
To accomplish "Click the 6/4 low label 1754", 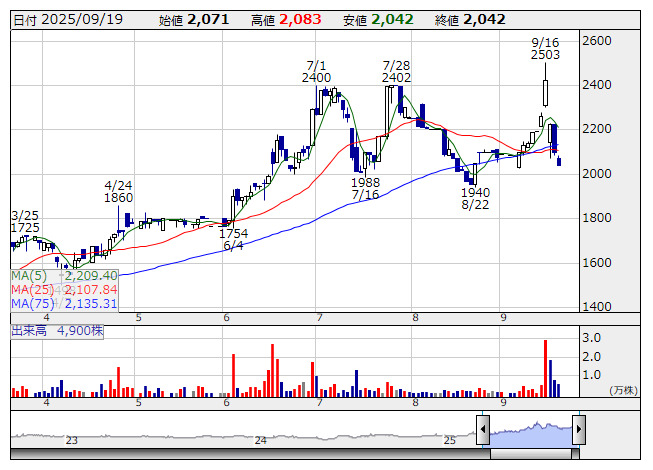I will point(233,233).
